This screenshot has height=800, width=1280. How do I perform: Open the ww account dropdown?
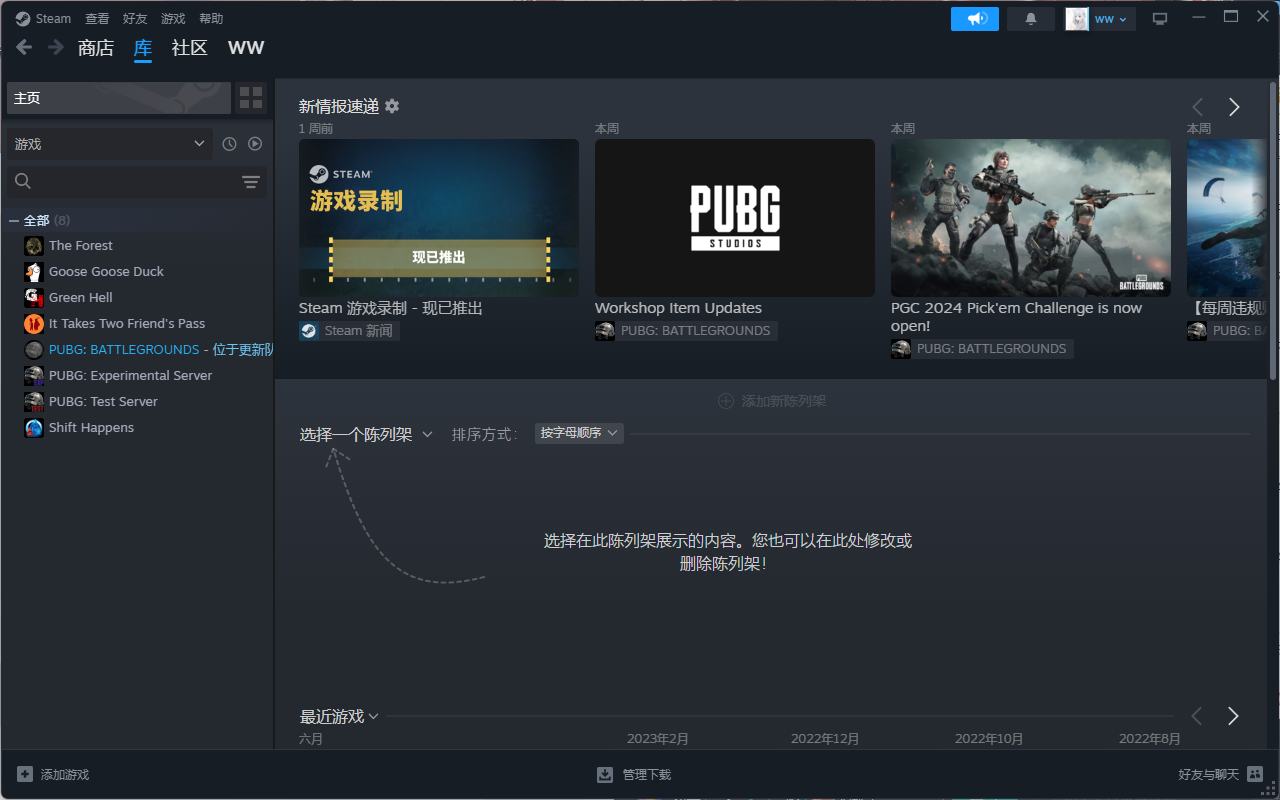click(1111, 19)
